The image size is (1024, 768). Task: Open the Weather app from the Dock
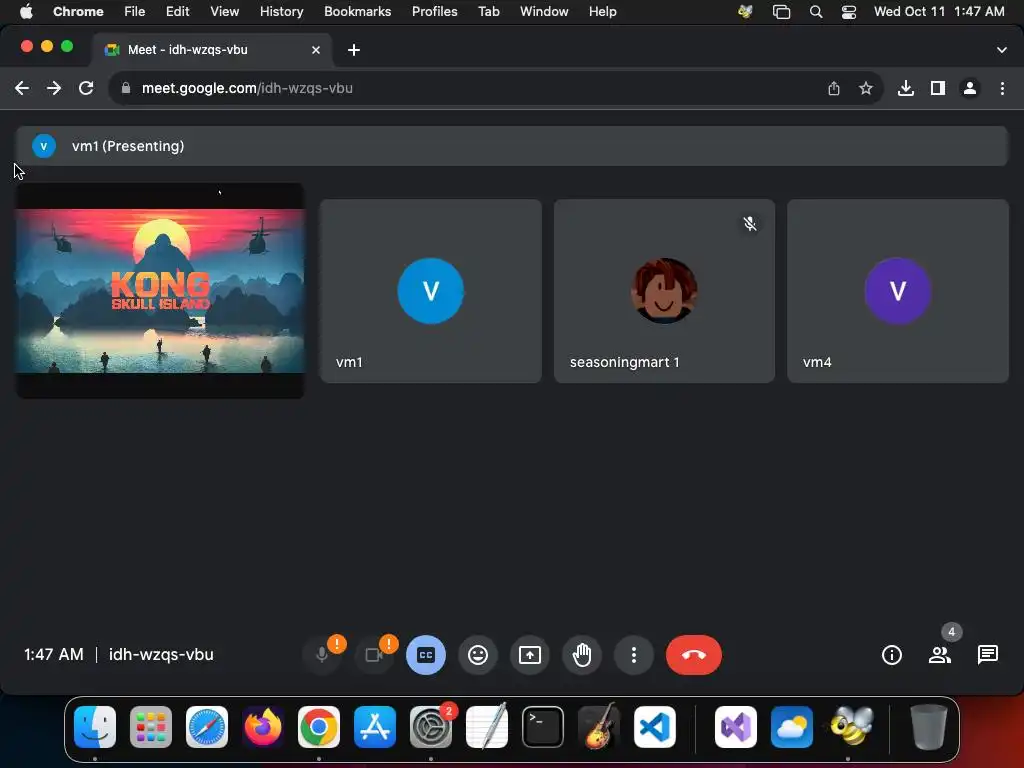[792, 727]
